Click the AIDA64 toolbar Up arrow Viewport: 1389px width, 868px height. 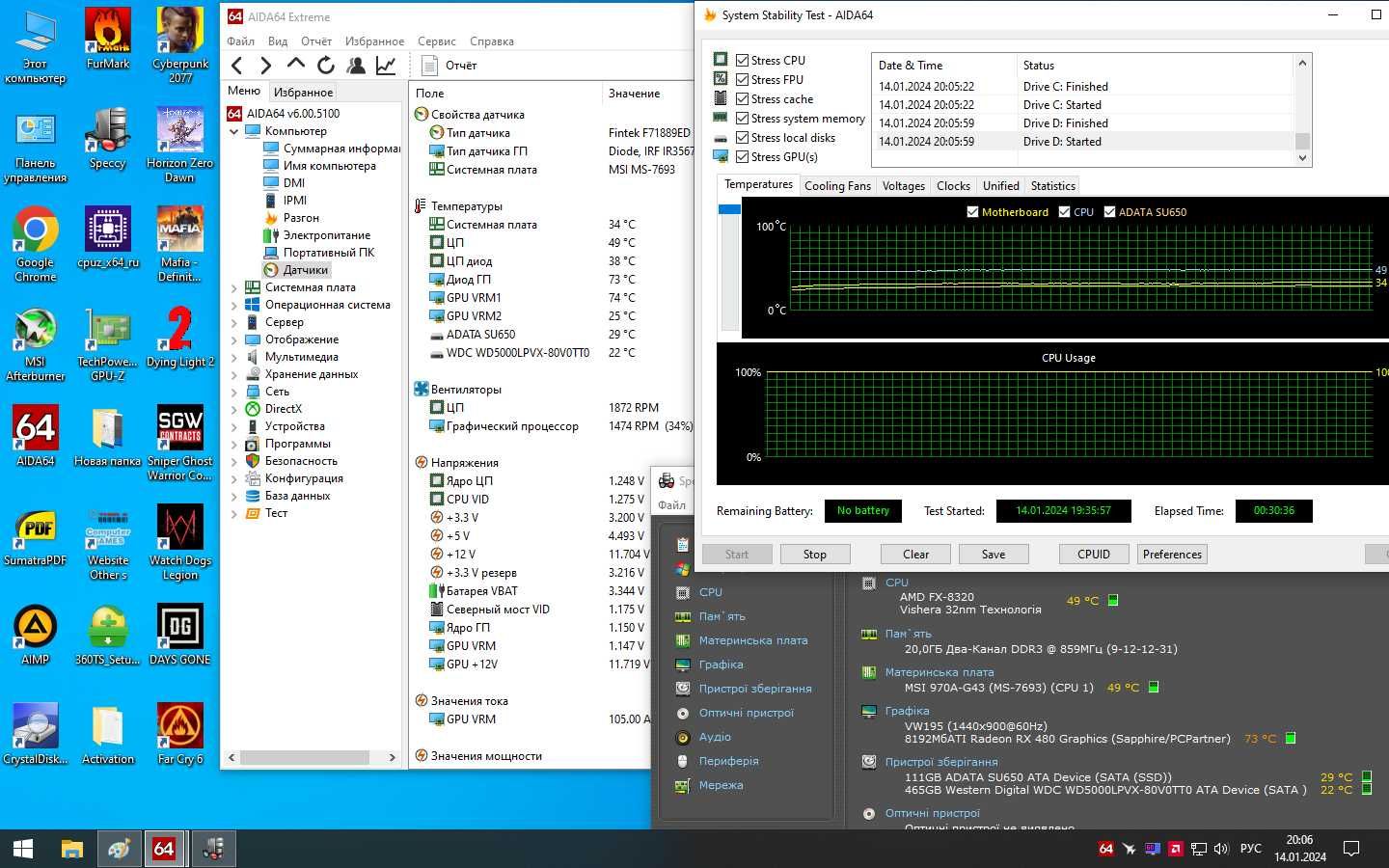click(x=296, y=65)
